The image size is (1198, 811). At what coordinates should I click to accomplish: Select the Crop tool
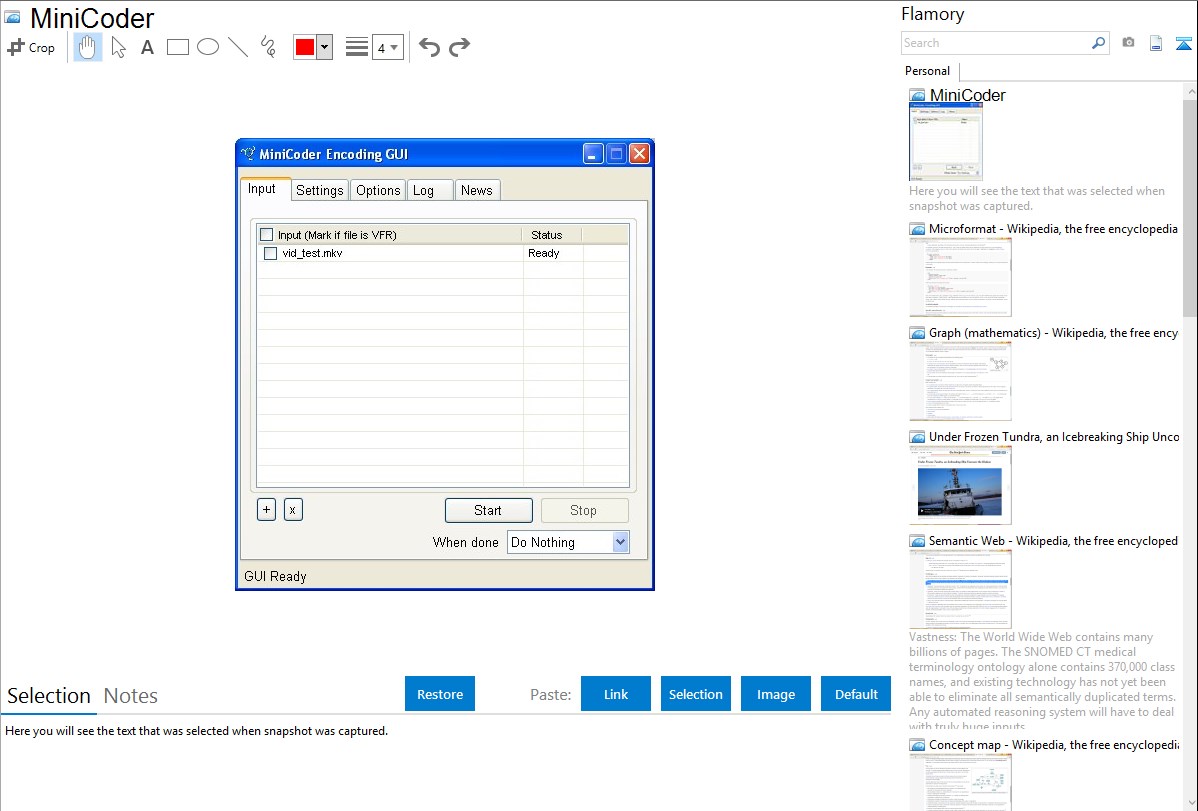point(31,47)
